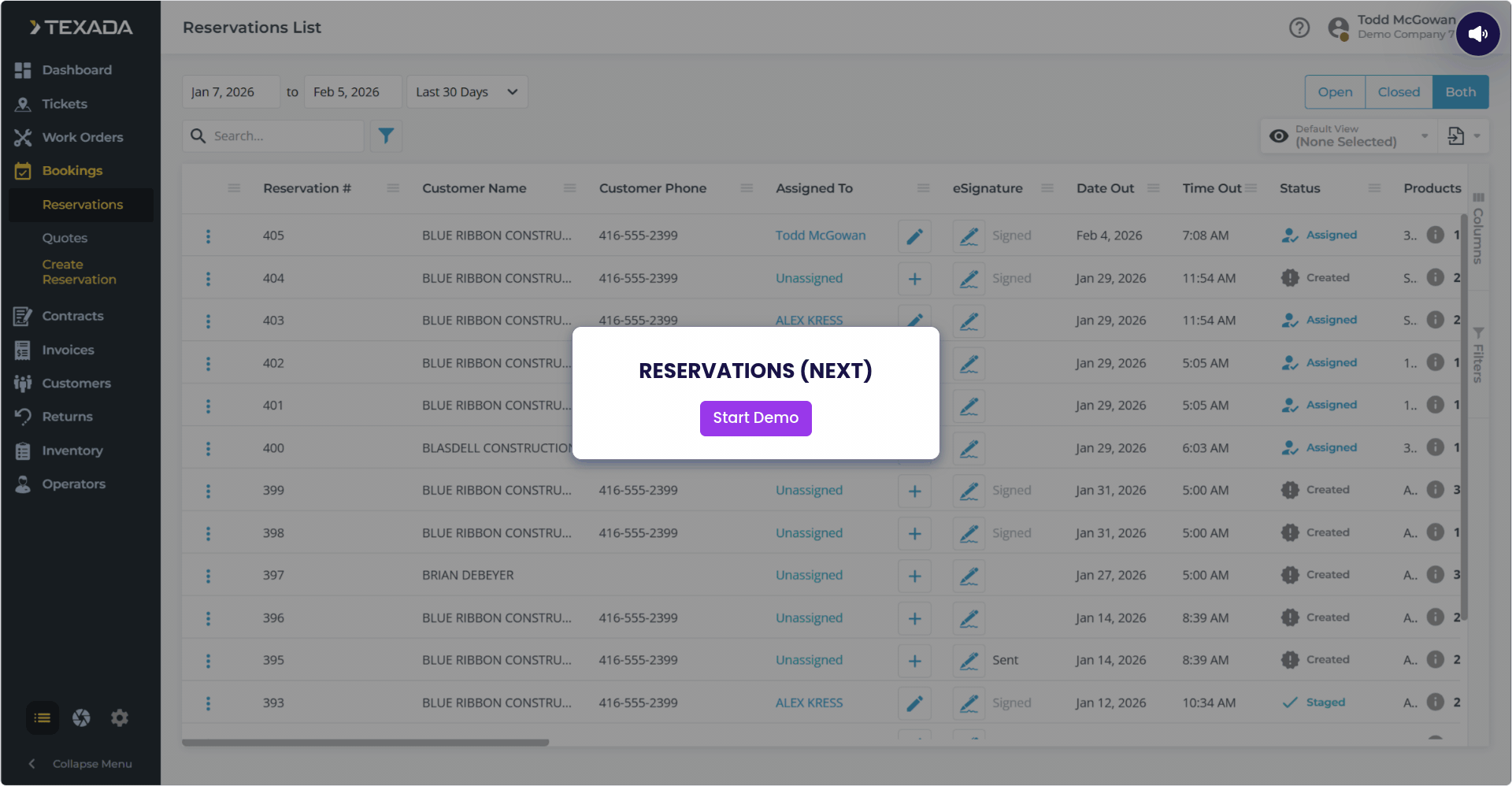Add assignee plus for reservation 397
Image resolution: width=1512 pixels, height=786 pixels.
[x=914, y=577]
